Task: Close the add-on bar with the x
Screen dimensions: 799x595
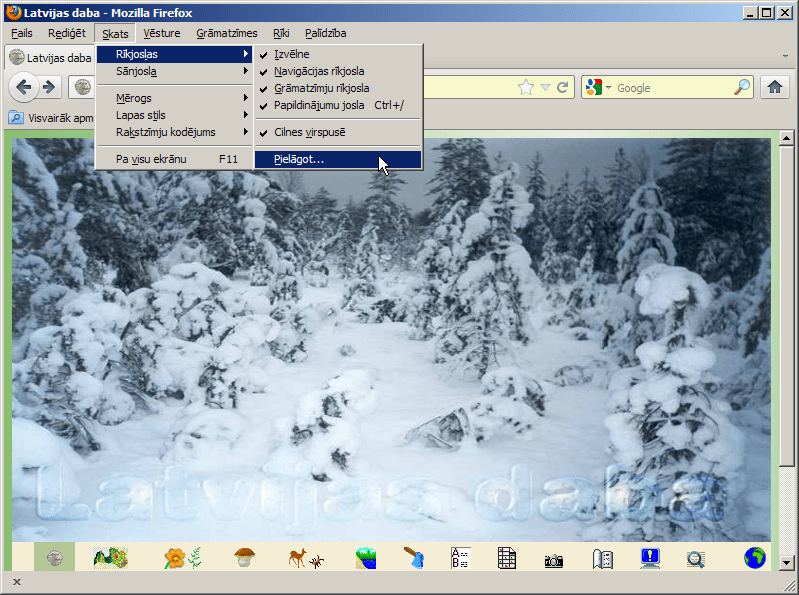Action: 17,582
